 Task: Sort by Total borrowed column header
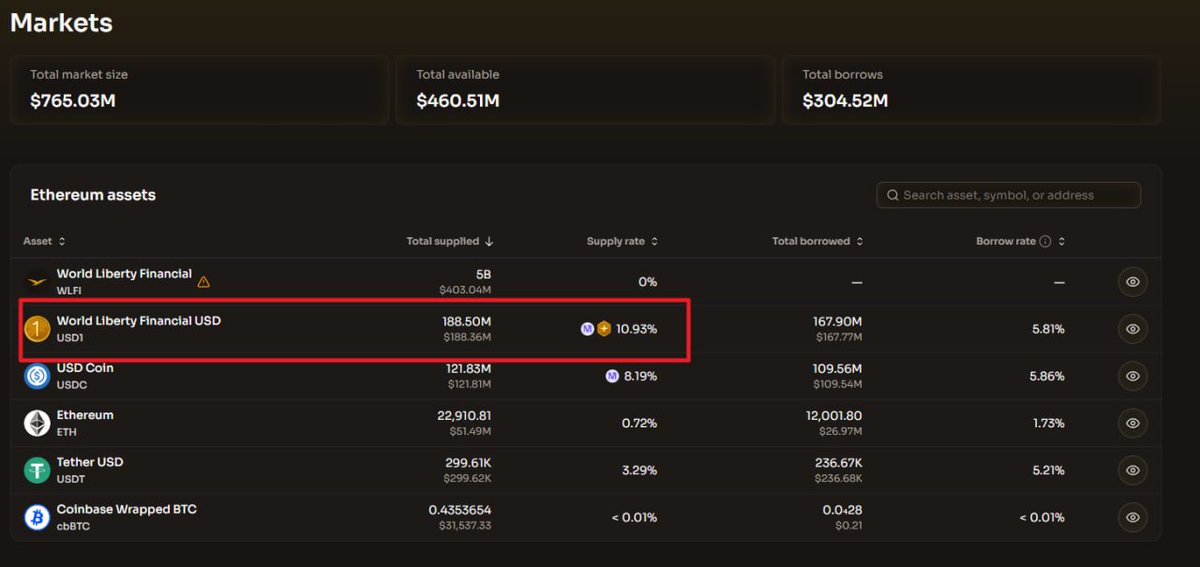pos(817,241)
